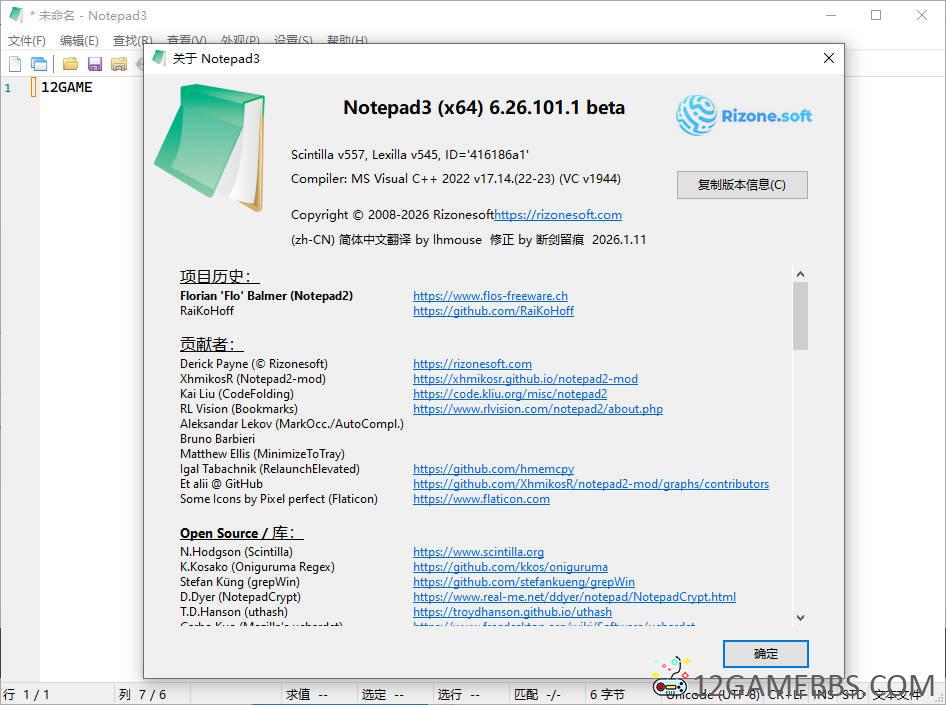Screen dimensions: 946x705
Task: Click the credits scrollbar down arrow
Action: pos(800,618)
